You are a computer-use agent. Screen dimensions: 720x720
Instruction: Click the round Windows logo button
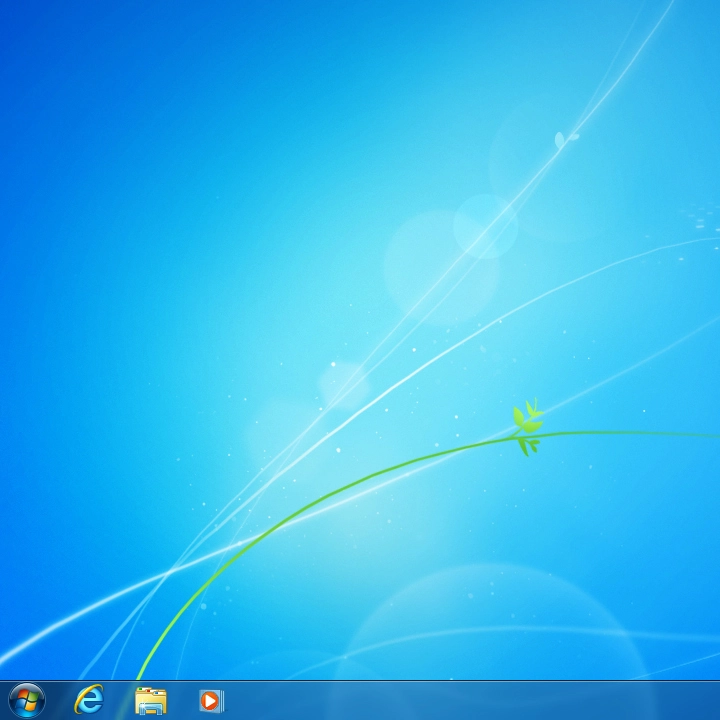(x=26, y=700)
